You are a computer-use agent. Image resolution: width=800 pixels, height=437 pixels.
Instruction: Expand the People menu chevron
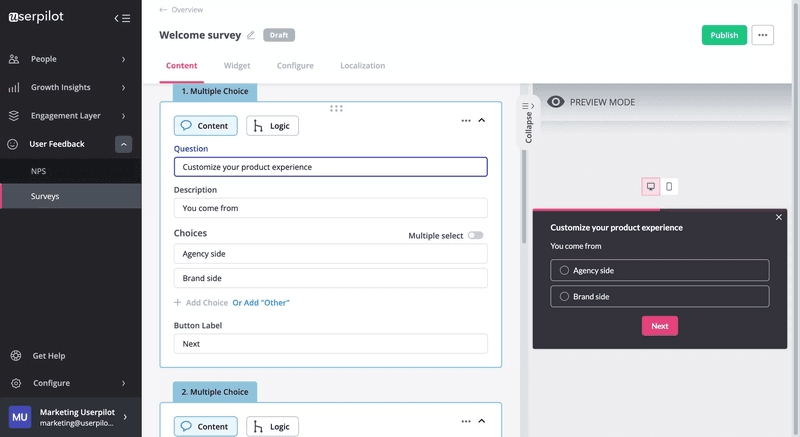click(123, 59)
